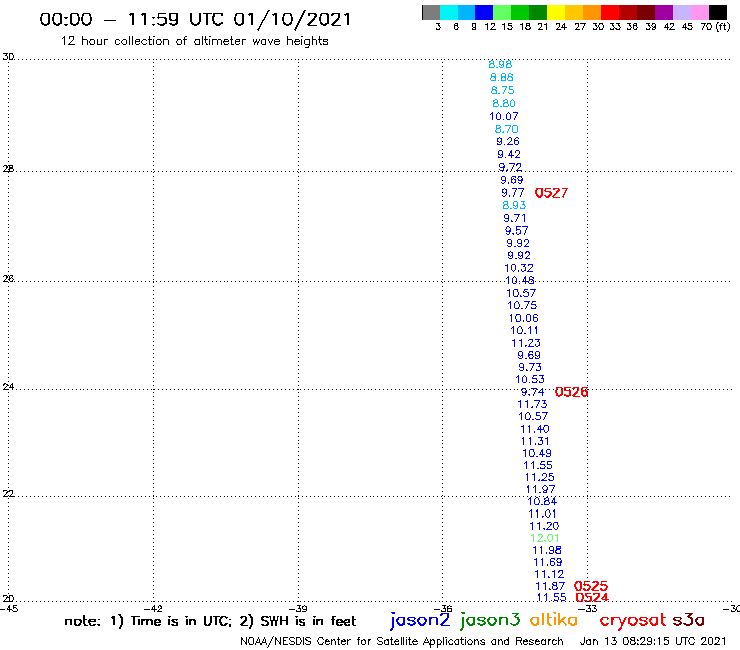
Task: Click the purple legend swatch
Action: click(x=664, y=12)
